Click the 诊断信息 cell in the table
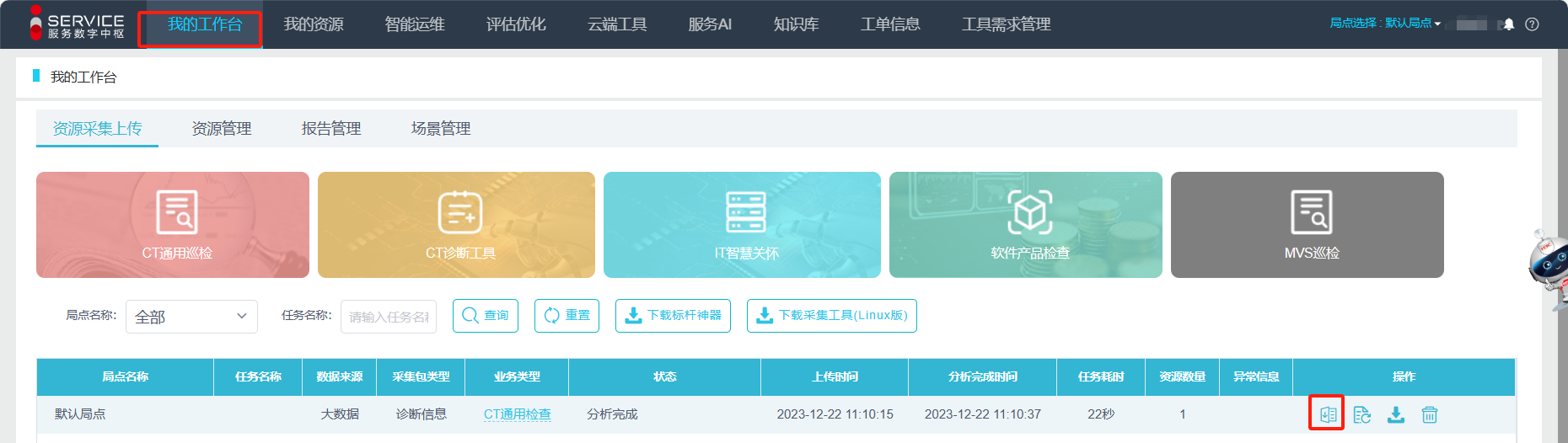Viewport: 1568px width, 443px height. click(421, 414)
